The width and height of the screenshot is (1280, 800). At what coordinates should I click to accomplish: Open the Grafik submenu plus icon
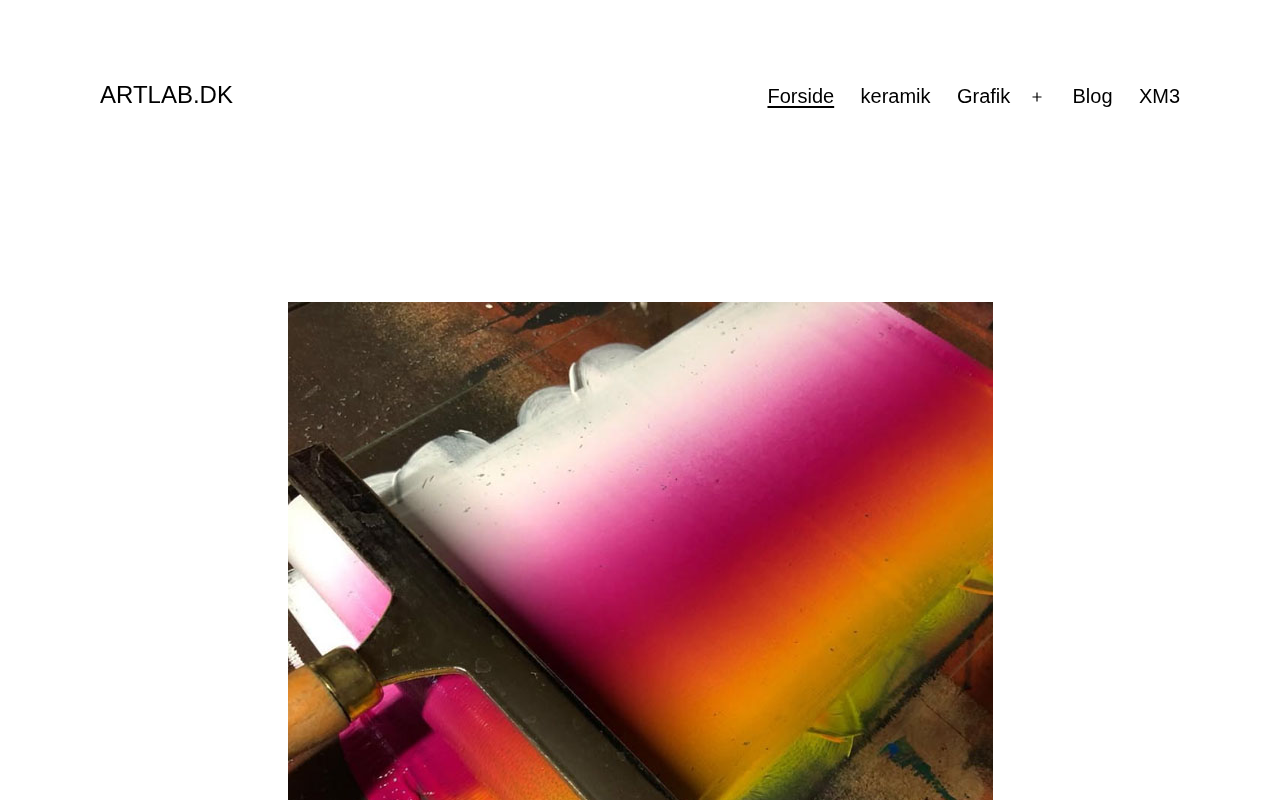click(x=1037, y=97)
